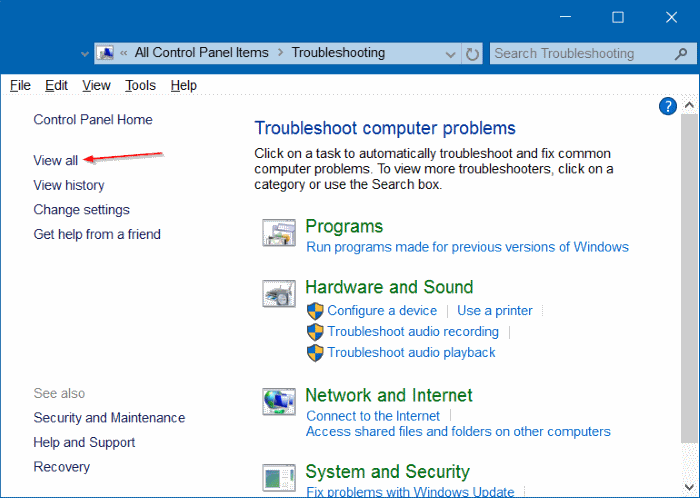Open Help and Support link
The image size is (700, 498).
[84, 442]
